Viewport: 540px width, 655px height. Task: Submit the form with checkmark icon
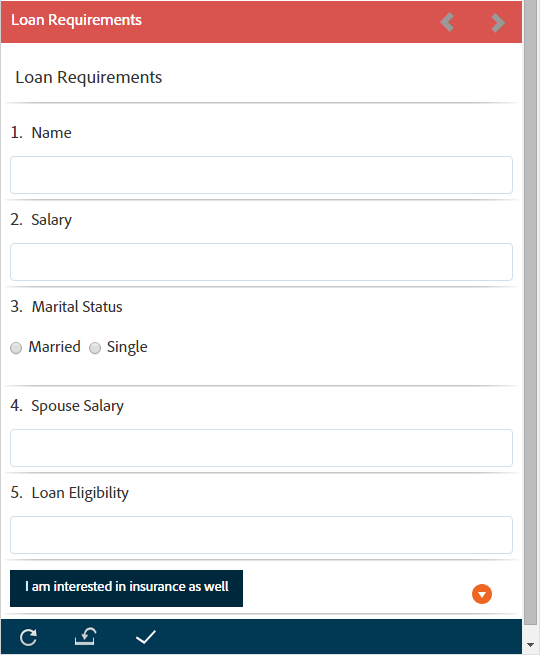tap(146, 637)
